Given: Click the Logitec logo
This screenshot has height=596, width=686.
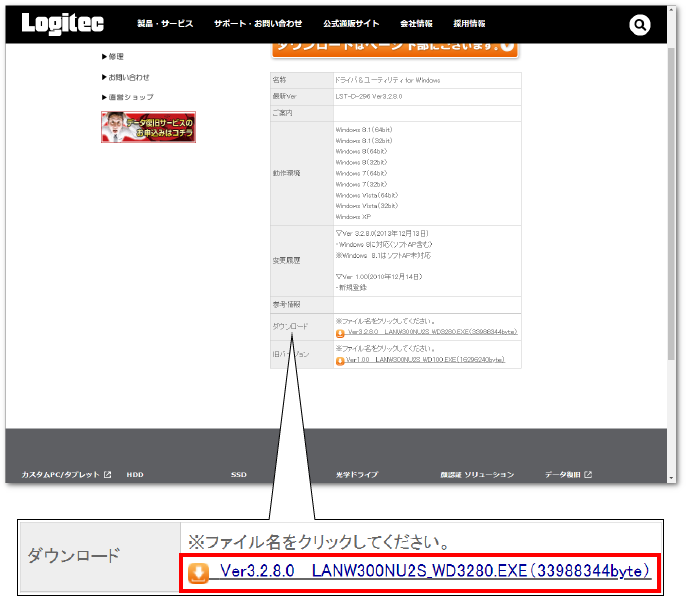Looking at the screenshot, I should coord(63,24).
